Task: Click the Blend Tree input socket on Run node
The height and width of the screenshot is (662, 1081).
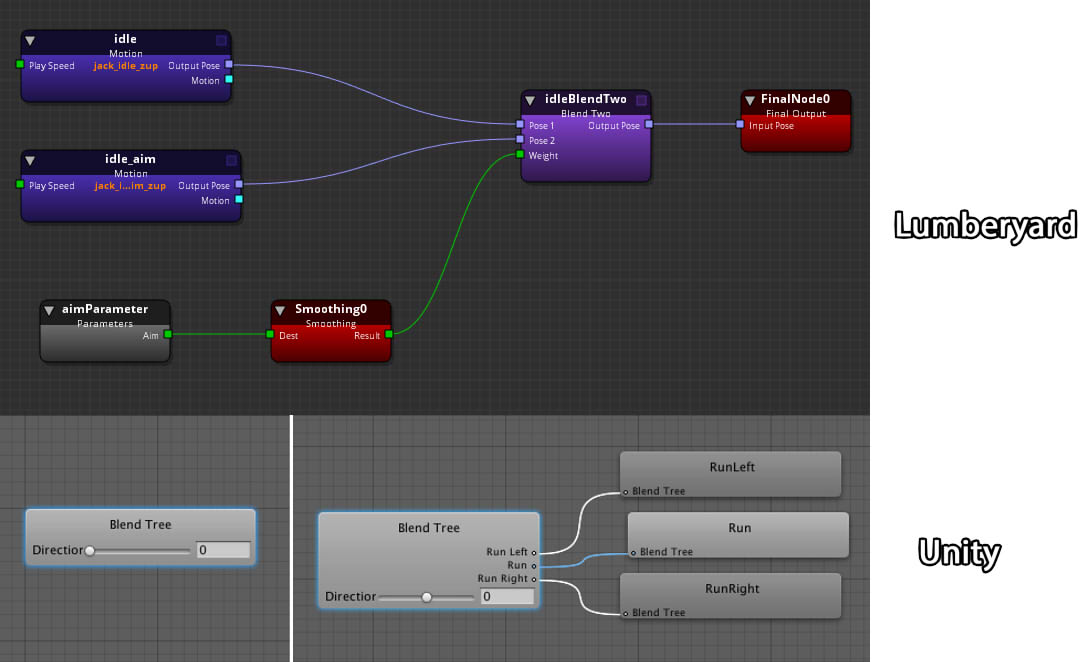Action: coord(634,553)
